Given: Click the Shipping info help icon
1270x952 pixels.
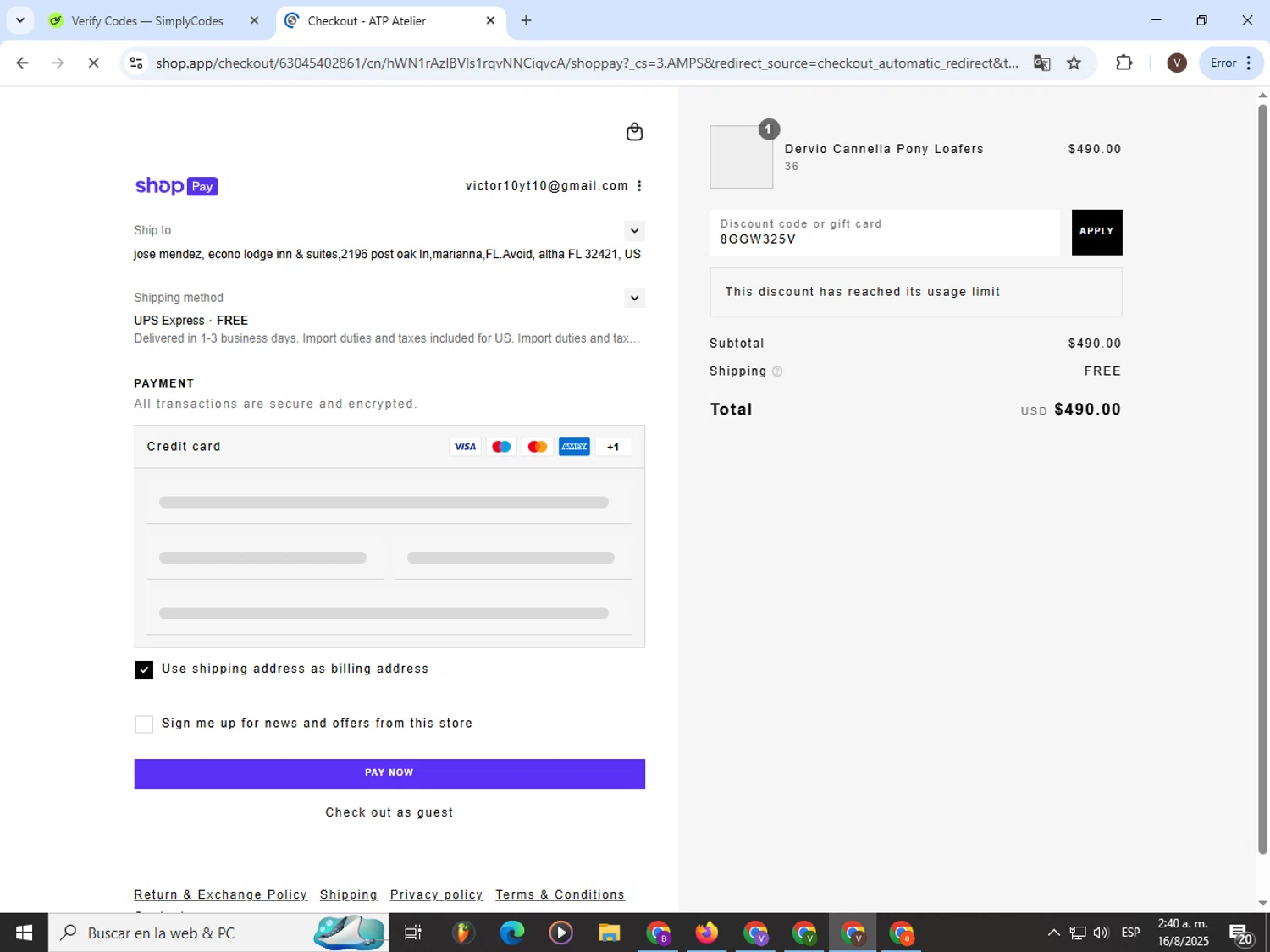Looking at the screenshot, I should [777, 371].
